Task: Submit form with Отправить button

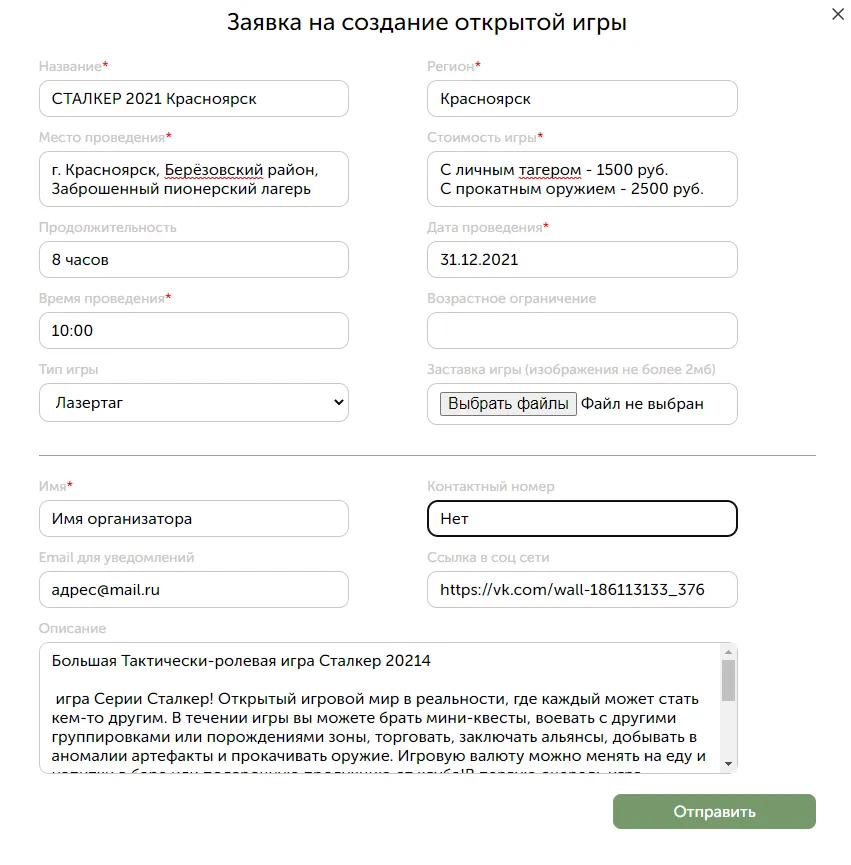Action: [714, 811]
